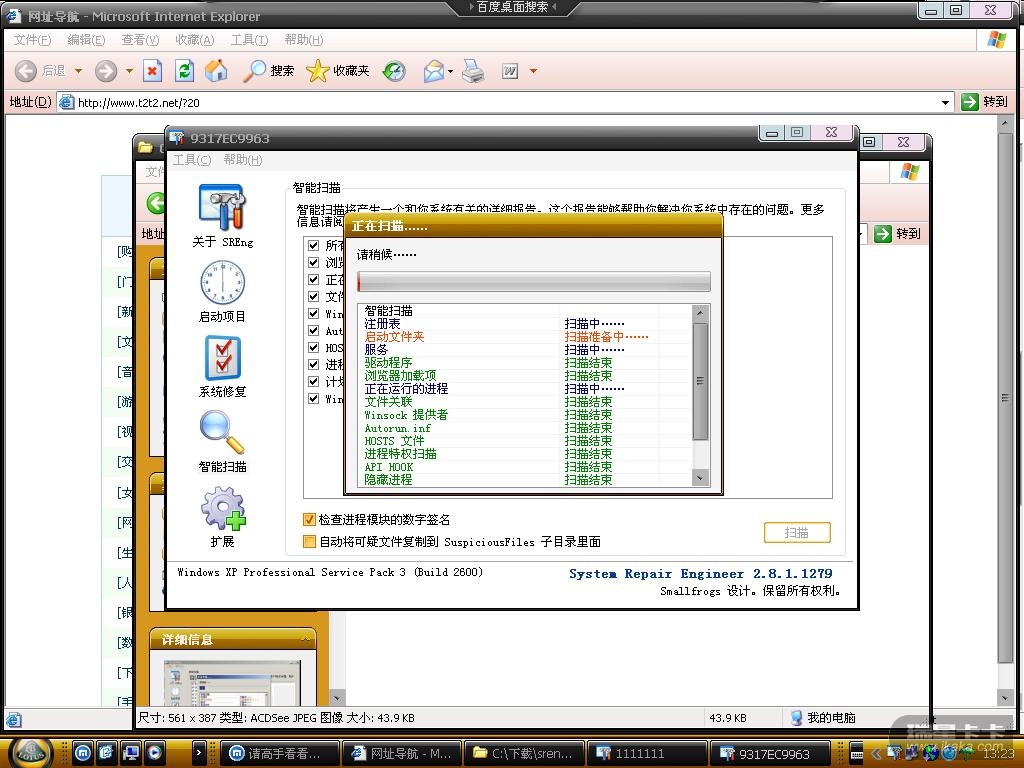Image resolution: width=1024 pixels, height=768 pixels.
Task: Select the 启动项目 clock icon
Action: (x=222, y=283)
